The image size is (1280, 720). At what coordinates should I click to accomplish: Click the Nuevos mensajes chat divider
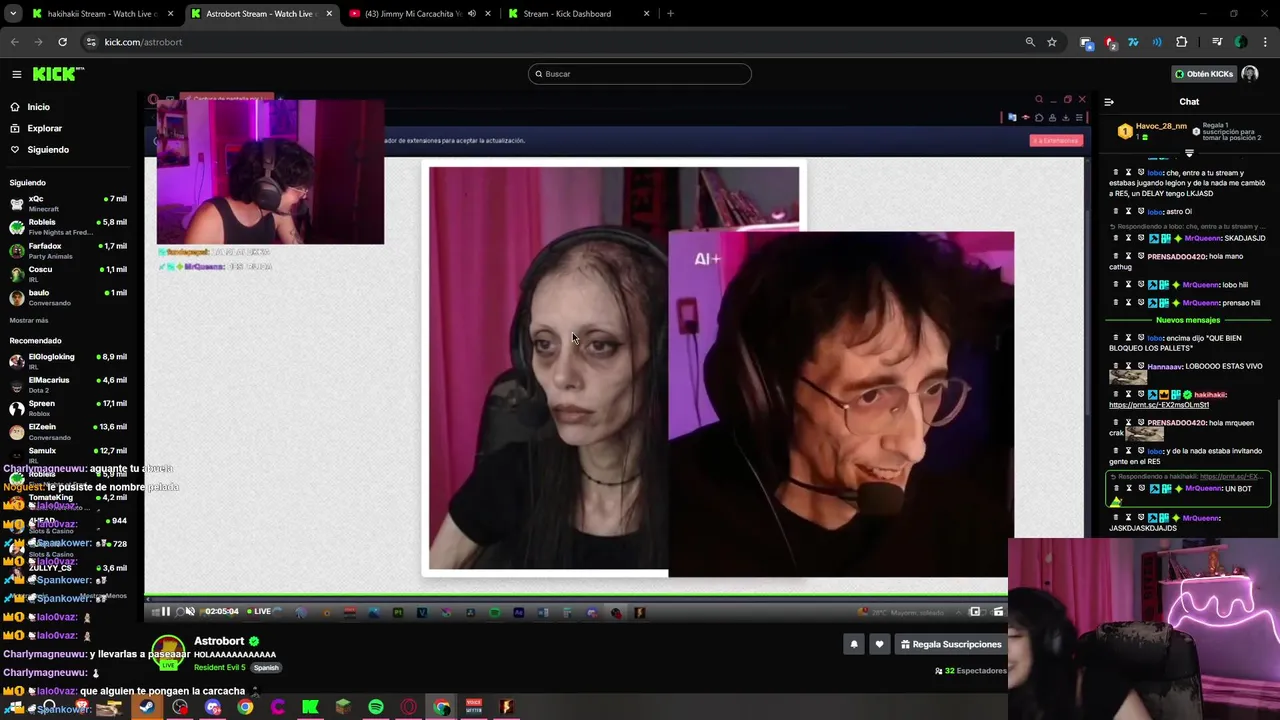point(1188,320)
